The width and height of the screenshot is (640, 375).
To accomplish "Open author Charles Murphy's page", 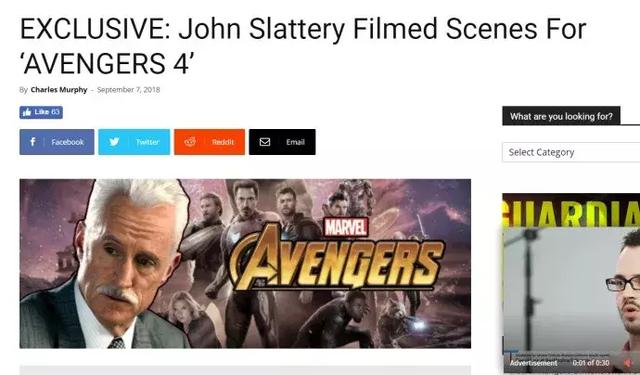I will 59,90.
